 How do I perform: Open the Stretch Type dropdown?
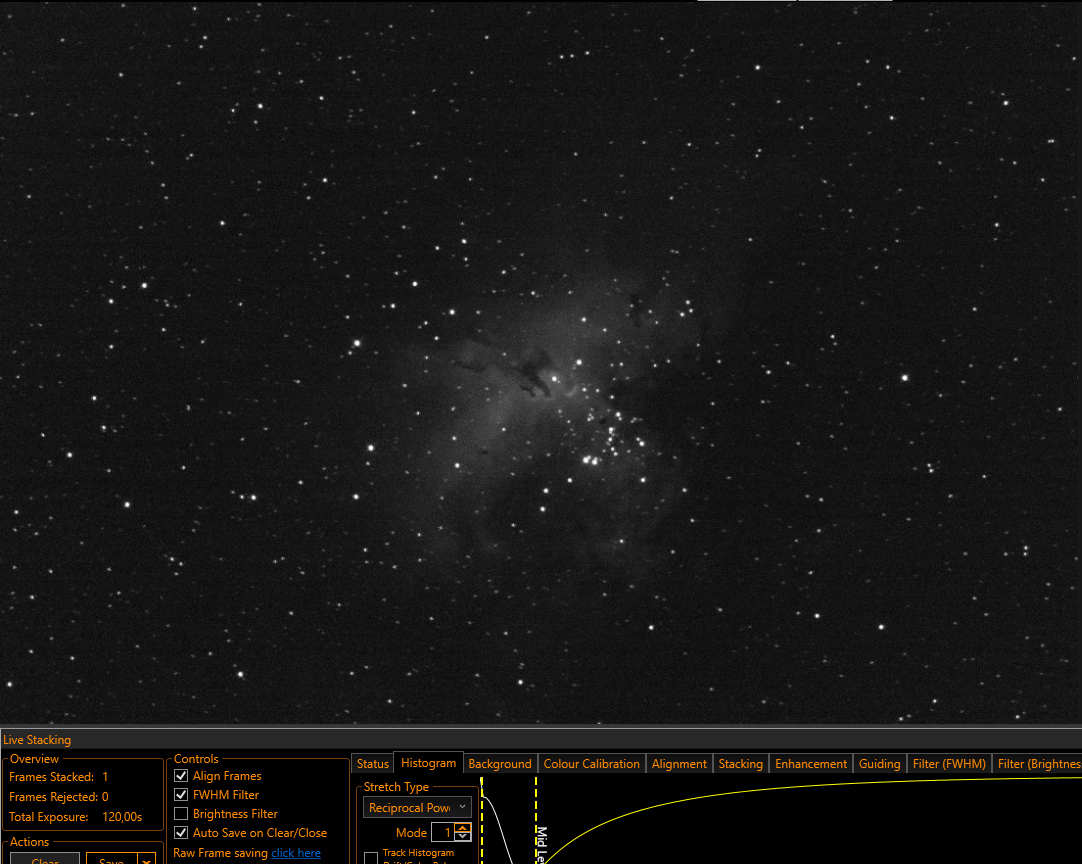pos(417,807)
